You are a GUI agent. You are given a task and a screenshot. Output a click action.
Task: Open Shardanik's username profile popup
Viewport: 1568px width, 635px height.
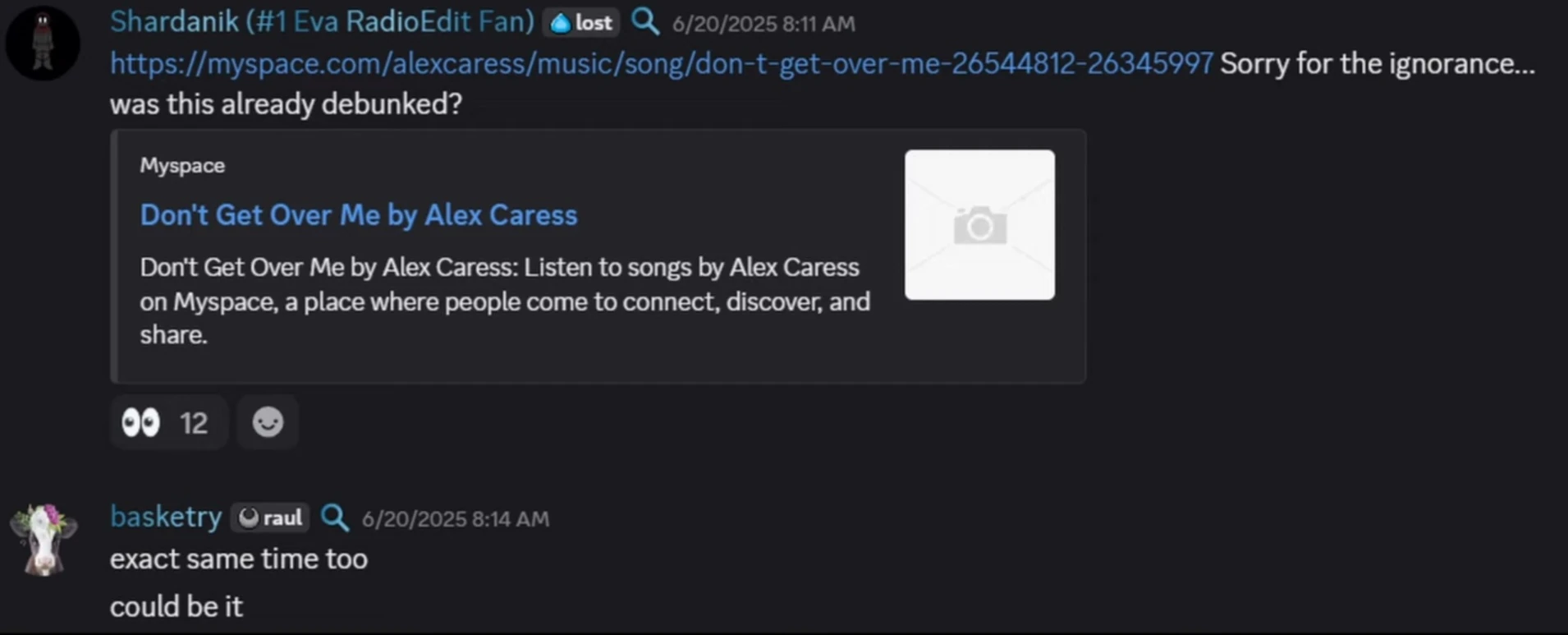[x=322, y=21]
